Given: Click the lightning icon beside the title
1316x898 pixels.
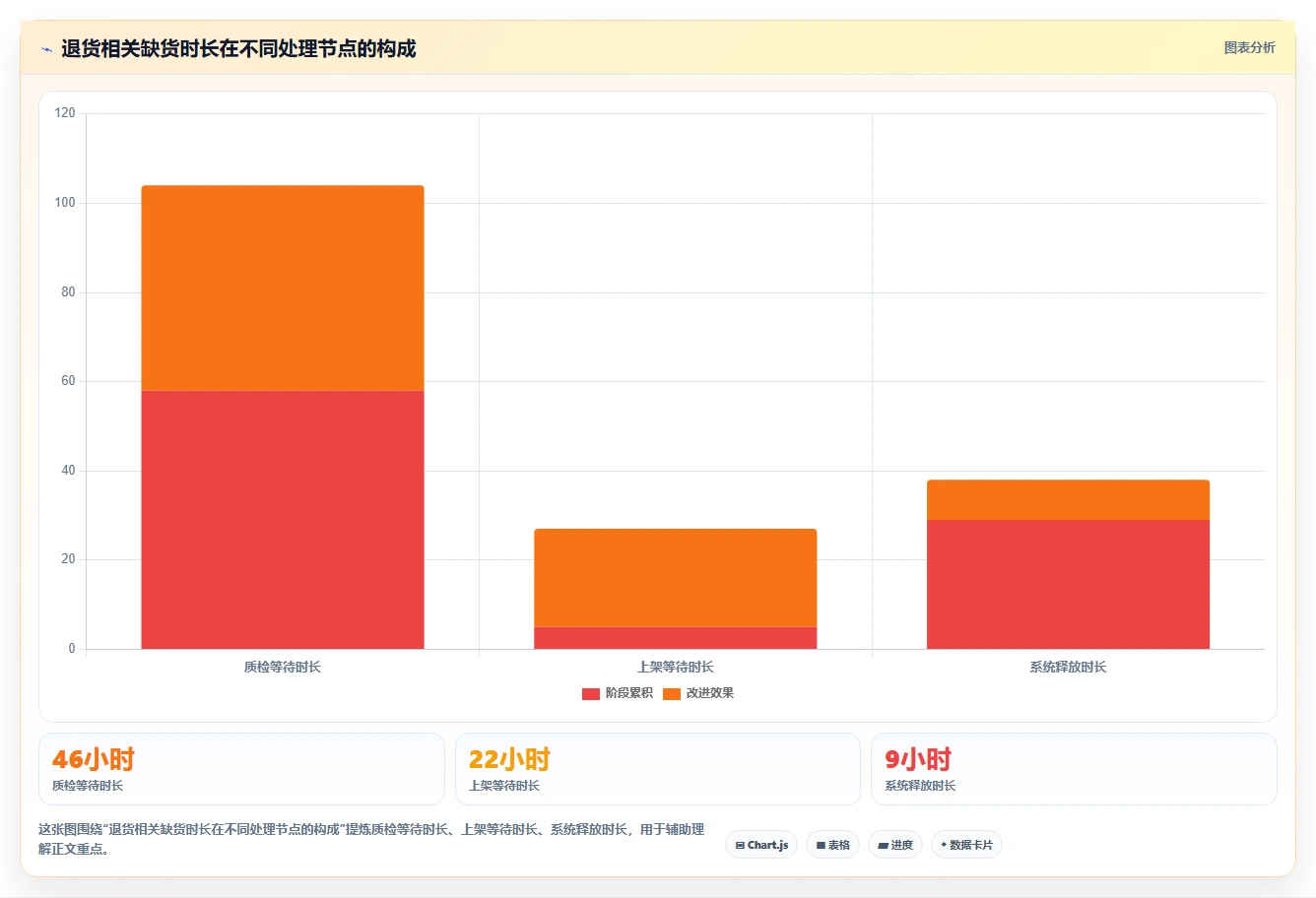Looking at the screenshot, I should [x=46, y=49].
